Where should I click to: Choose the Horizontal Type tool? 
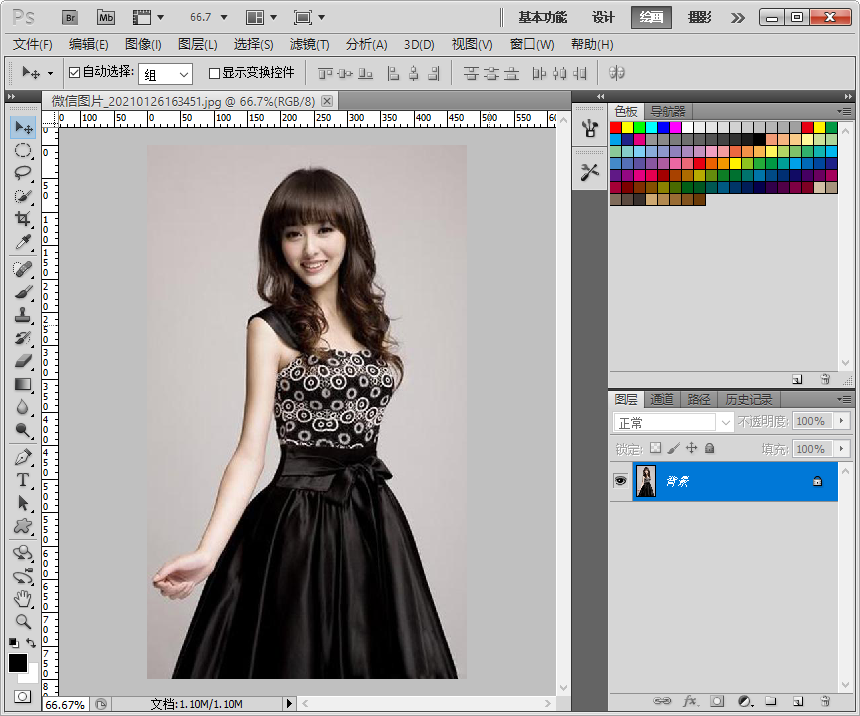(x=22, y=480)
